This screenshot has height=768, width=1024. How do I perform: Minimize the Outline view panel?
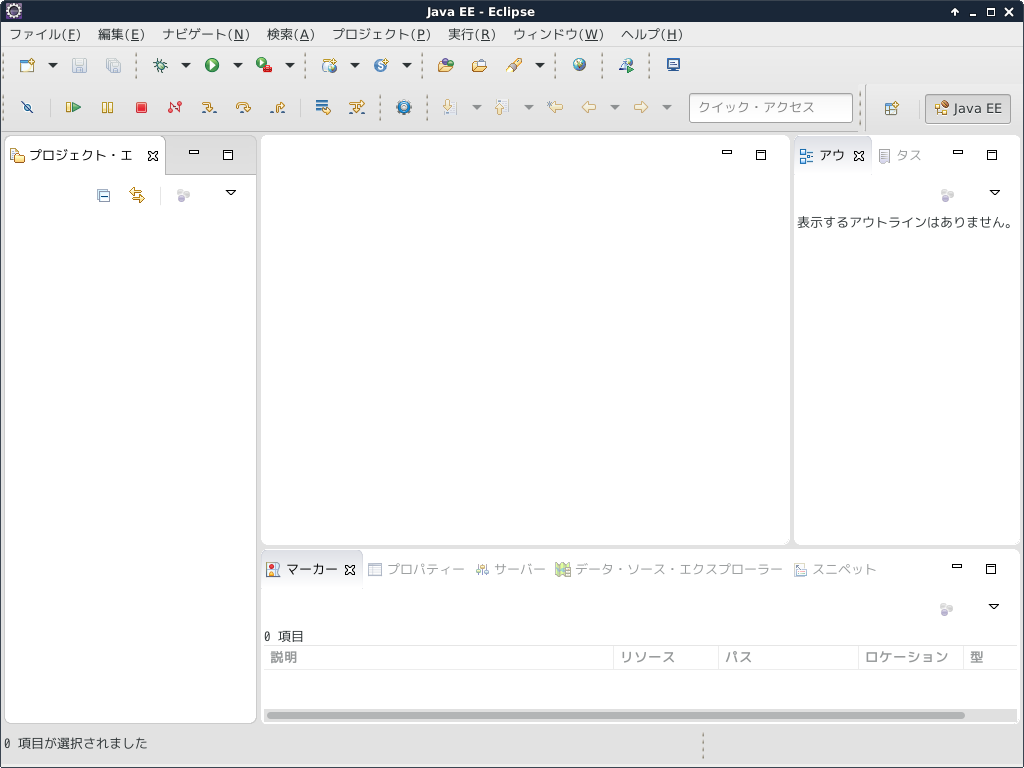click(958, 152)
